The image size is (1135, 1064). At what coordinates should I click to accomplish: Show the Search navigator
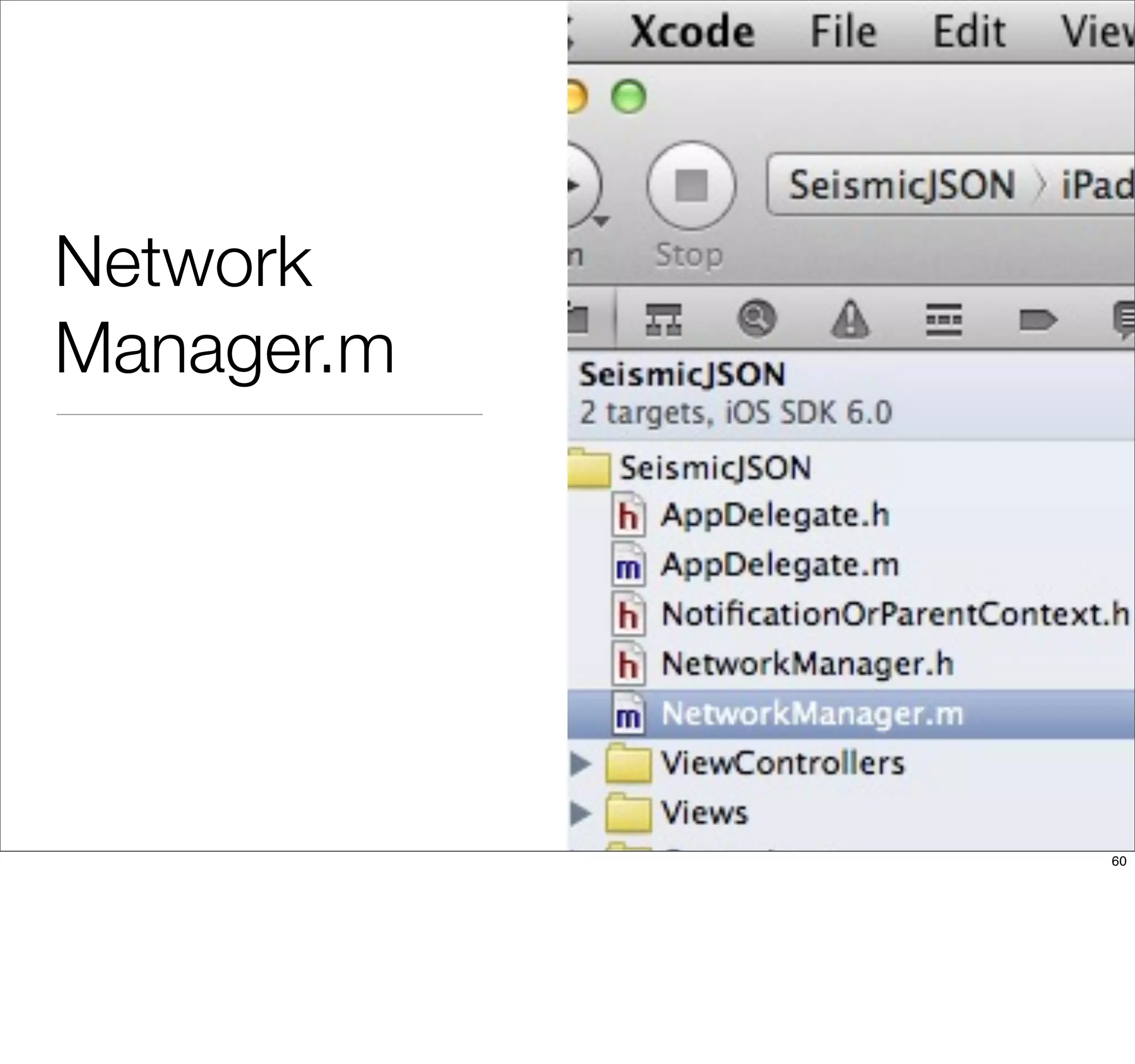756,319
